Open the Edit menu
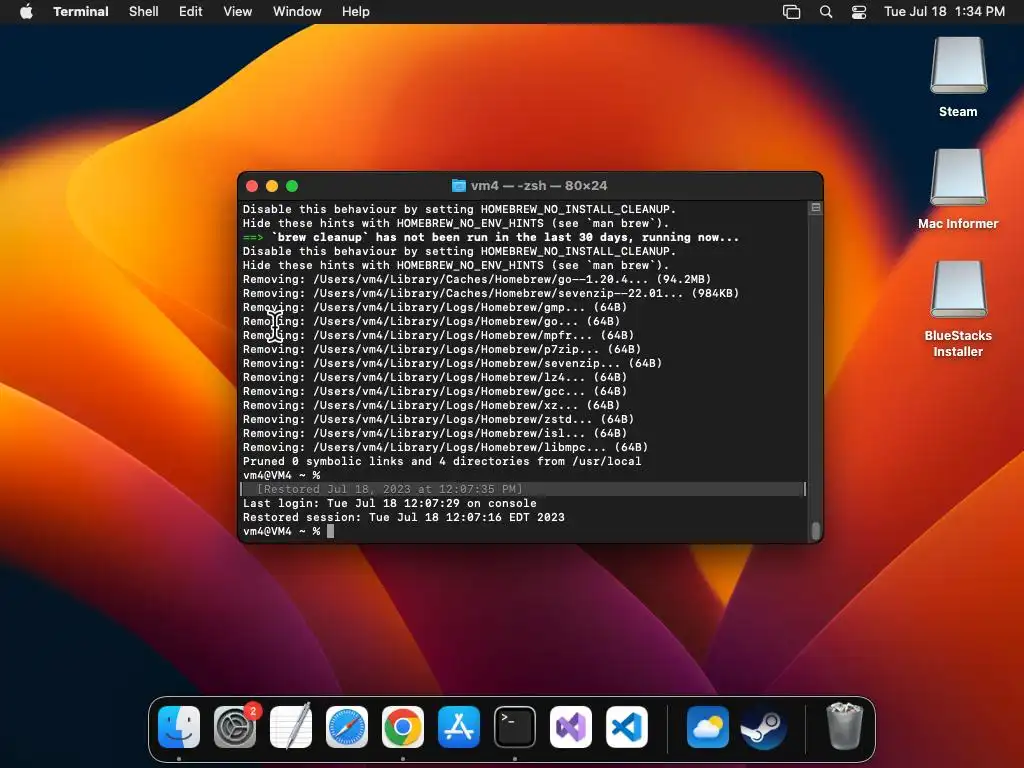This screenshot has width=1024, height=768. (191, 11)
